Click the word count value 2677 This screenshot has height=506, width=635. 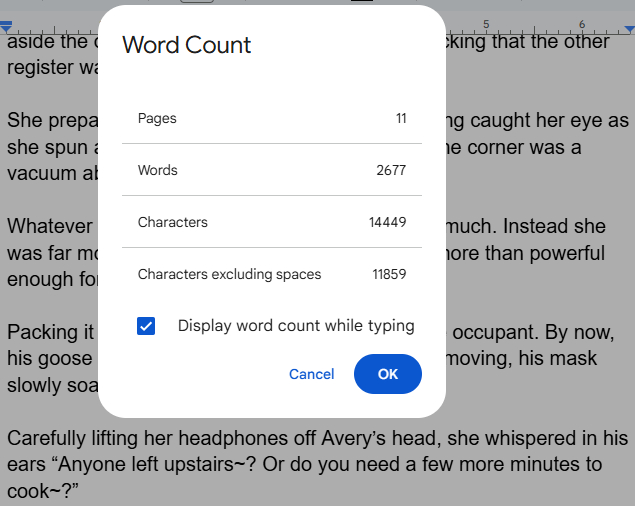(390, 170)
